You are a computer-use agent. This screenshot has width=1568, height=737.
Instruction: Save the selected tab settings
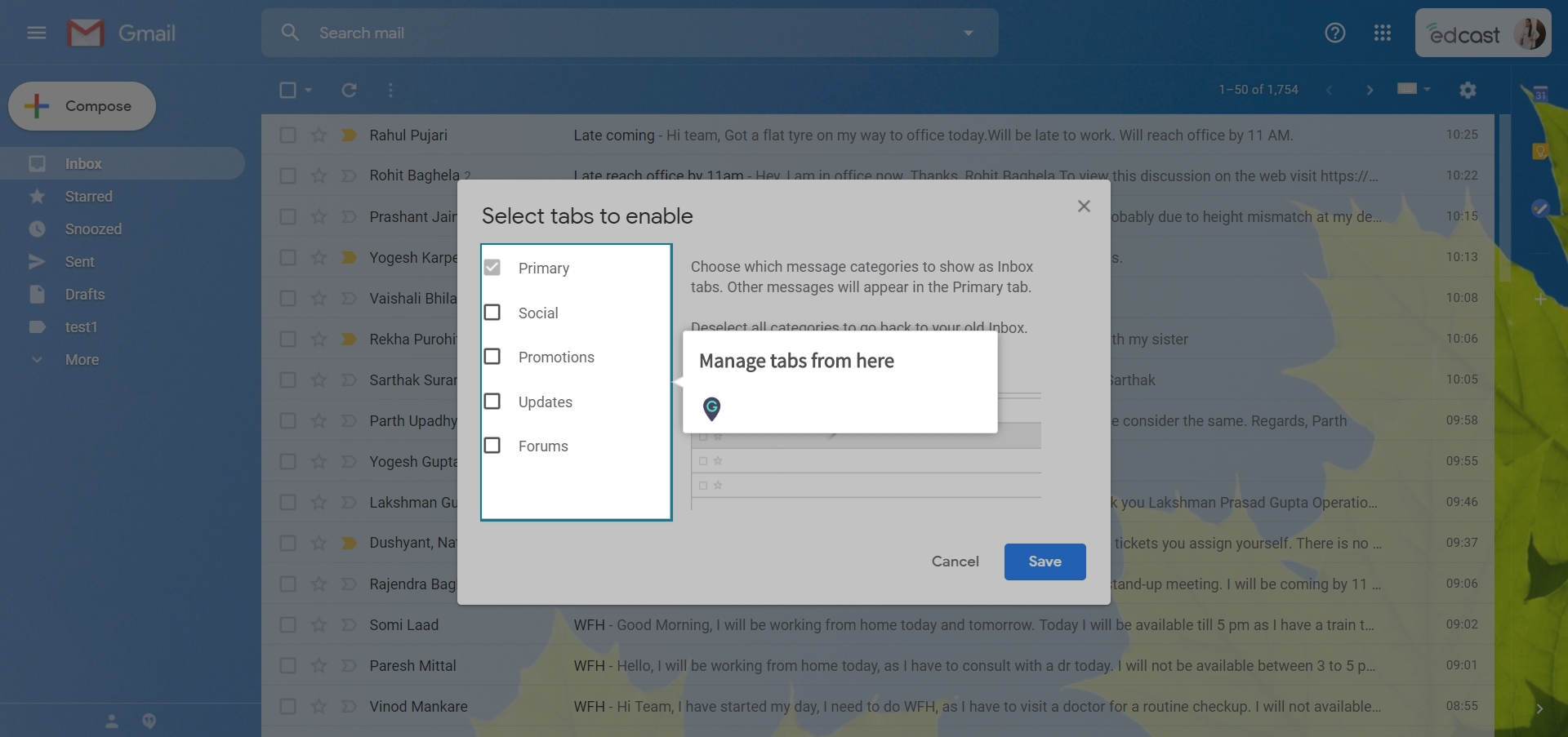pos(1045,562)
